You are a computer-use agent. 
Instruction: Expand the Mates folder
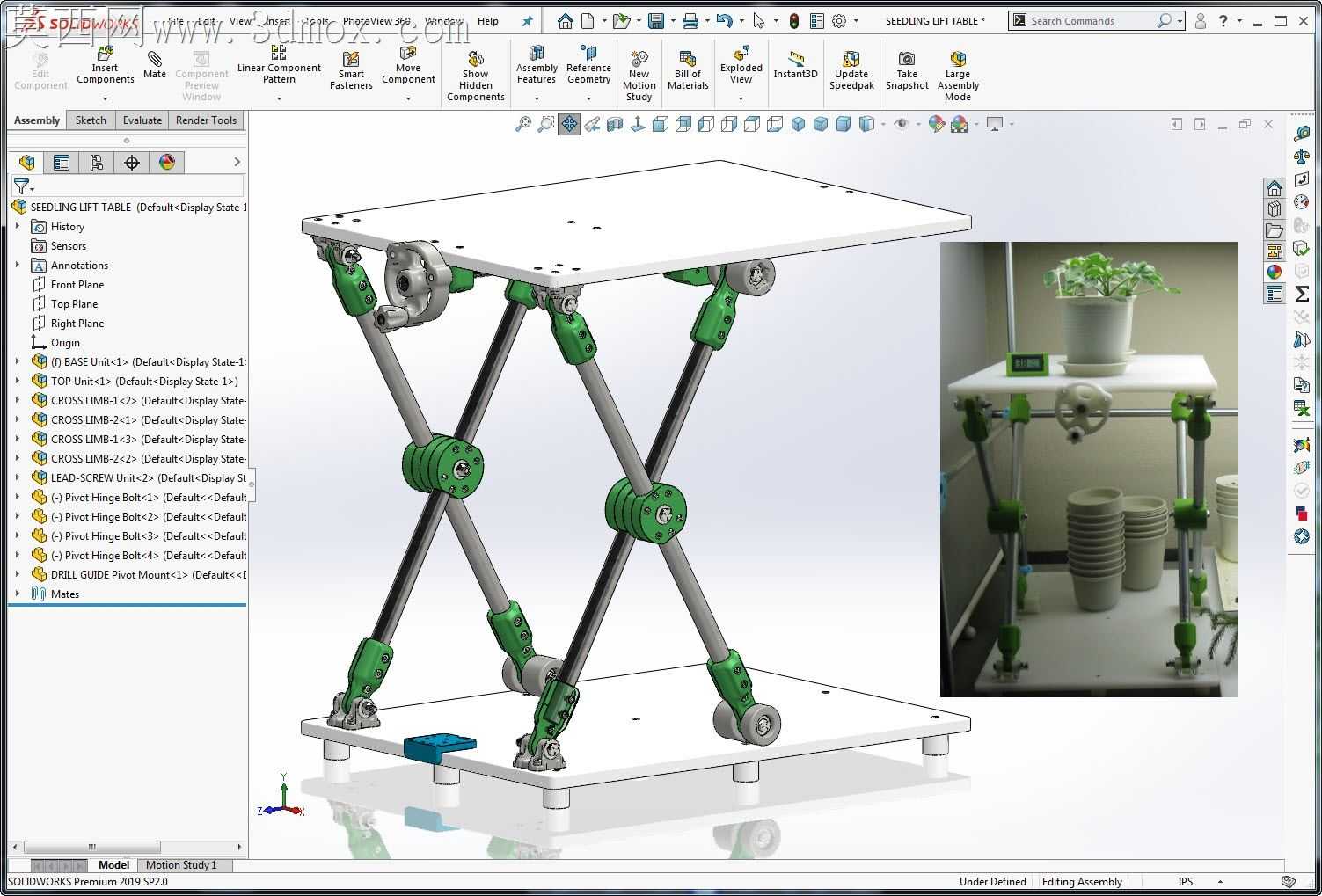pyautogui.click(x=18, y=594)
